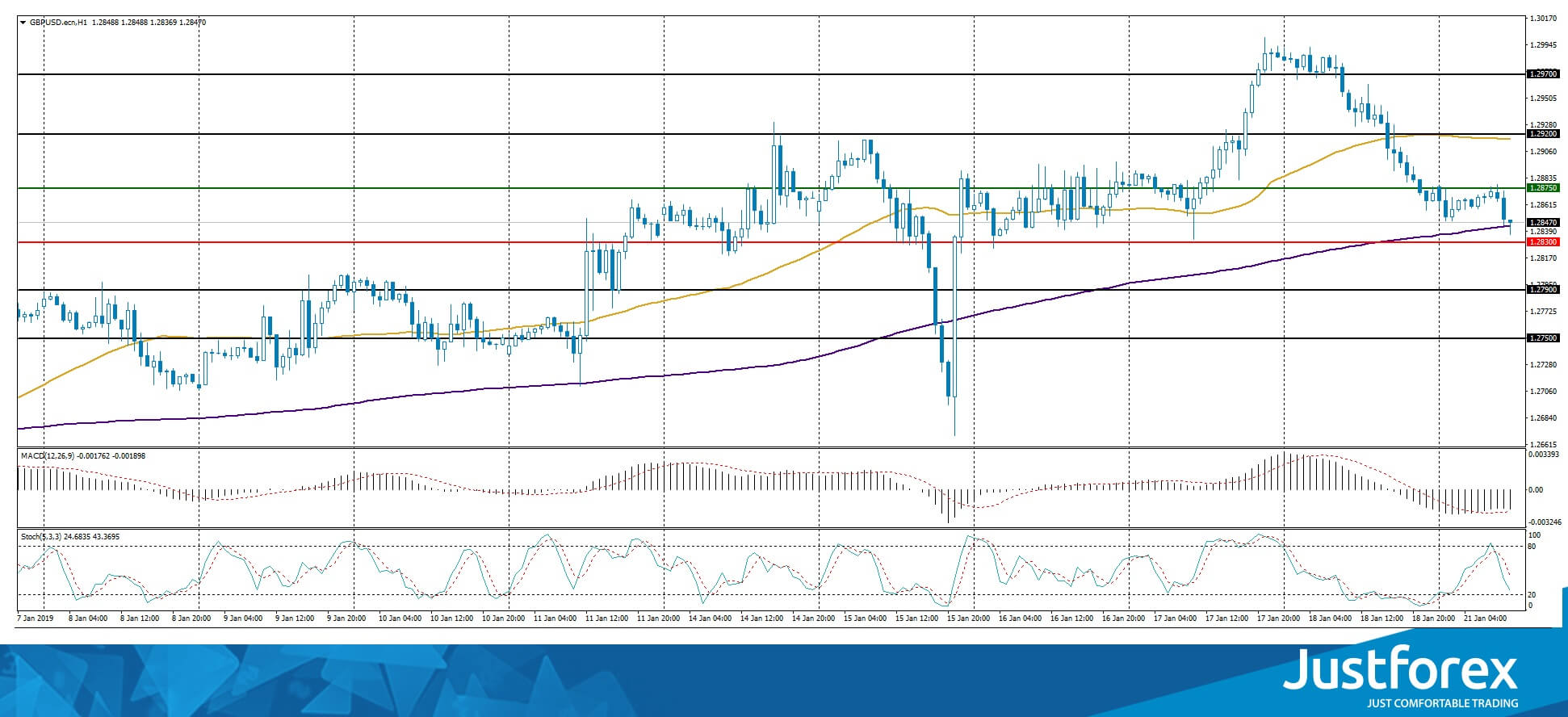Click the 1.27900 level price tag

coord(1542,290)
